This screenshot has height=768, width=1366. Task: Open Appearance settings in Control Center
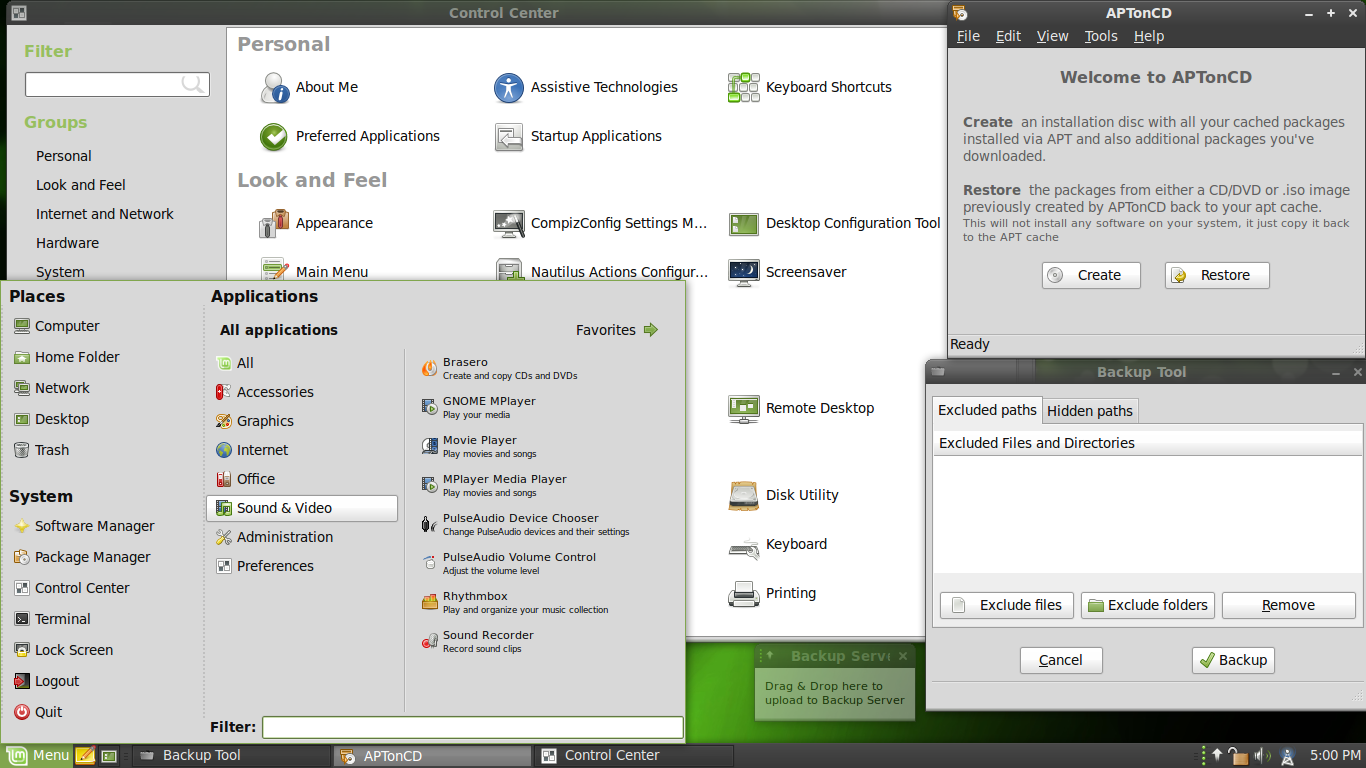point(316,223)
